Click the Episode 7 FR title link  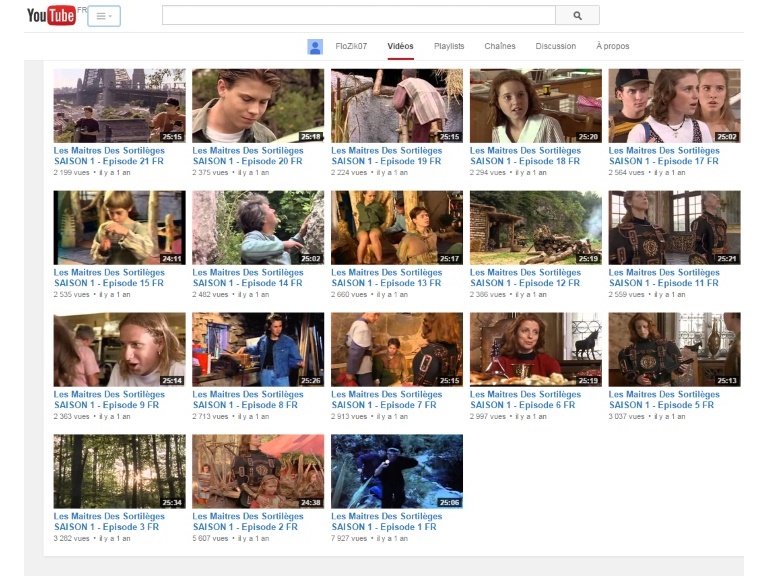(x=386, y=400)
